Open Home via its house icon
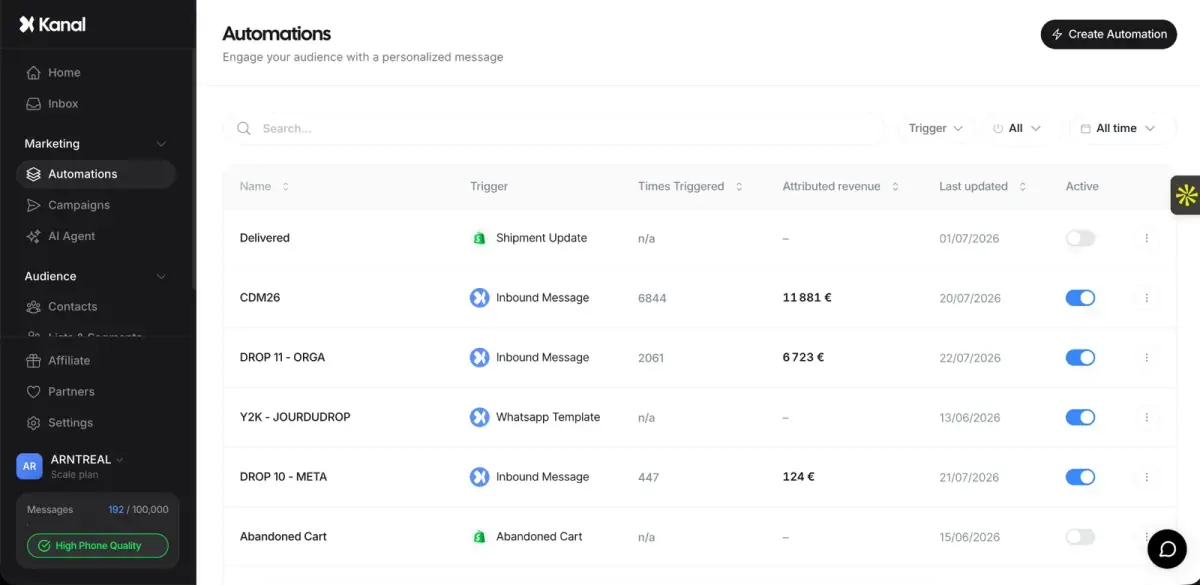 tap(34, 73)
